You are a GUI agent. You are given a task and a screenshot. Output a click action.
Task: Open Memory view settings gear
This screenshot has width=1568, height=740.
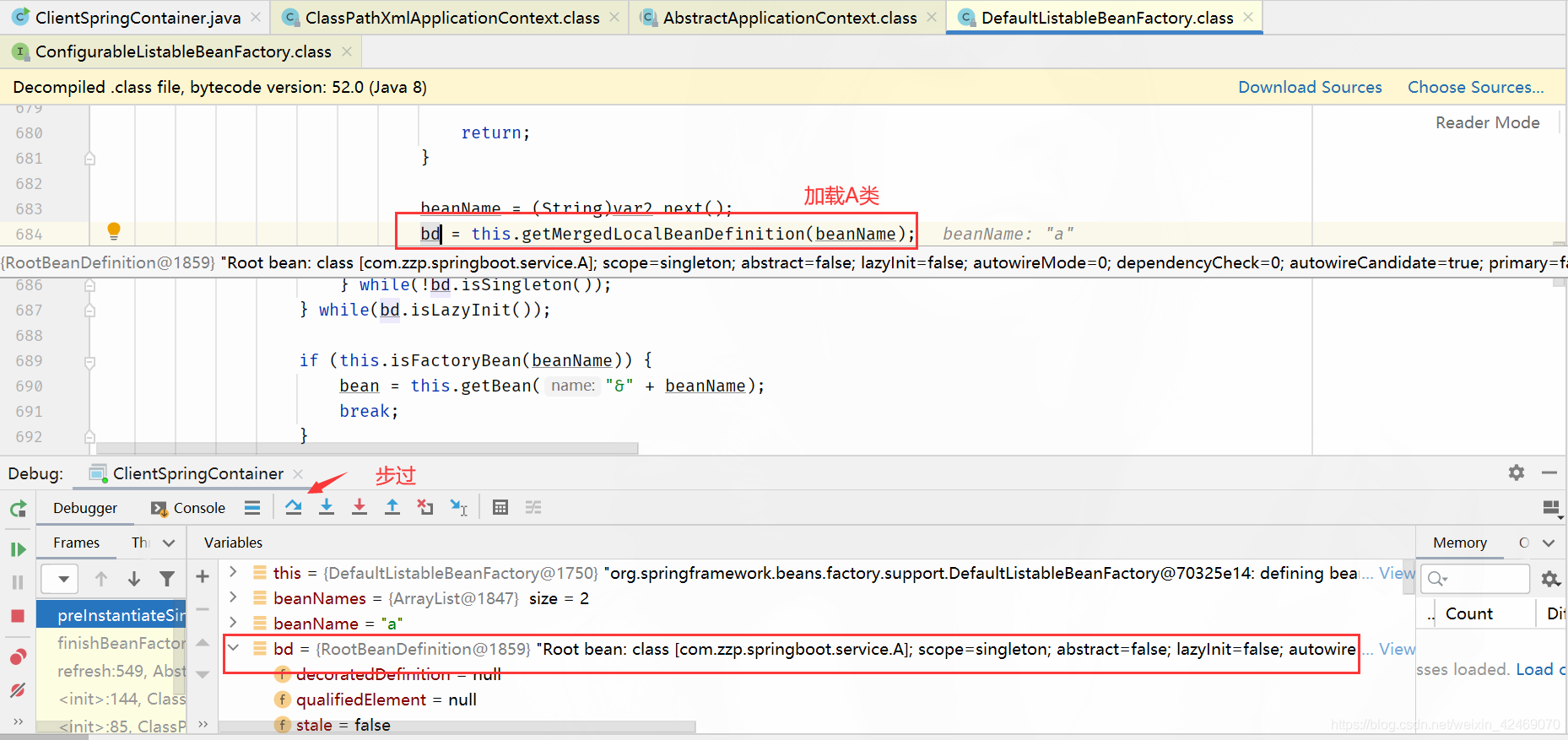point(1550,579)
